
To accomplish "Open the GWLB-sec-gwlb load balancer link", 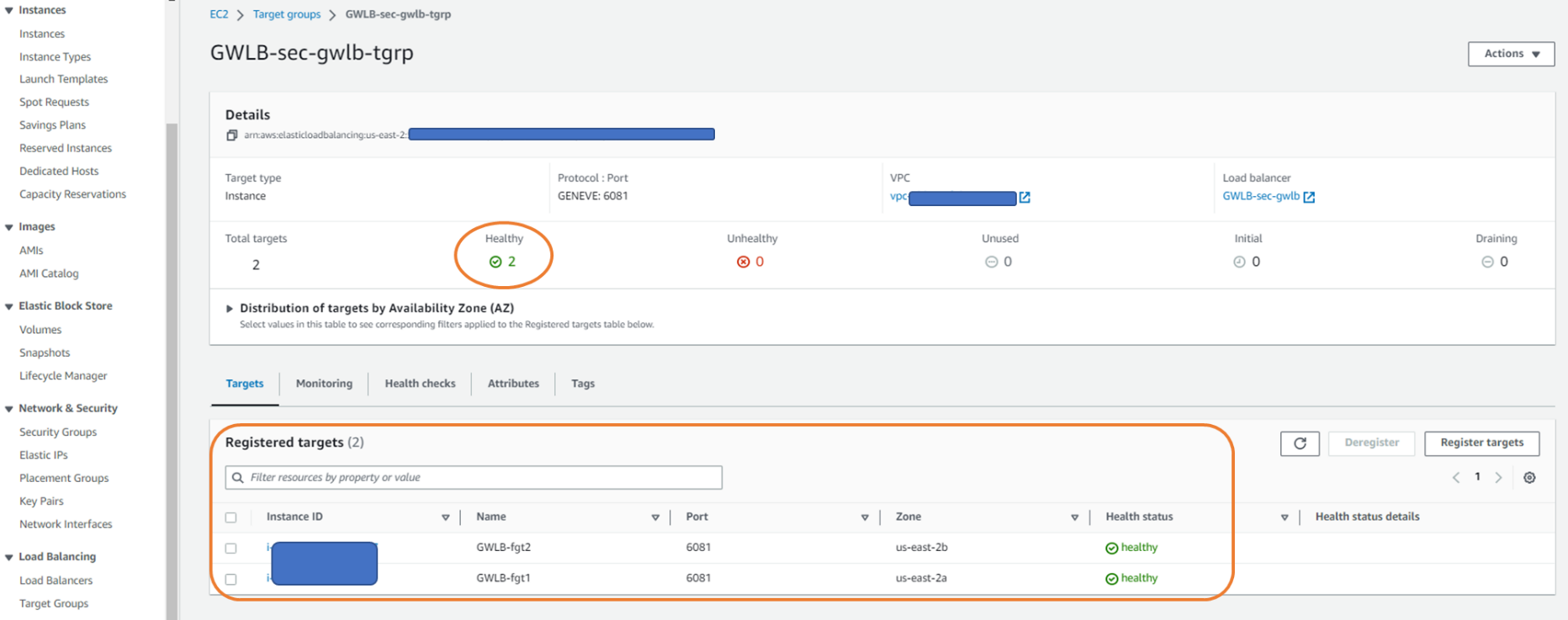I will [x=1261, y=196].
